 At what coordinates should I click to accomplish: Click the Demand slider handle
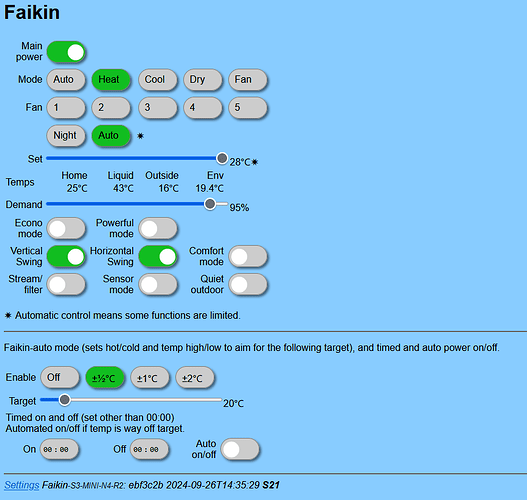[x=210, y=204]
